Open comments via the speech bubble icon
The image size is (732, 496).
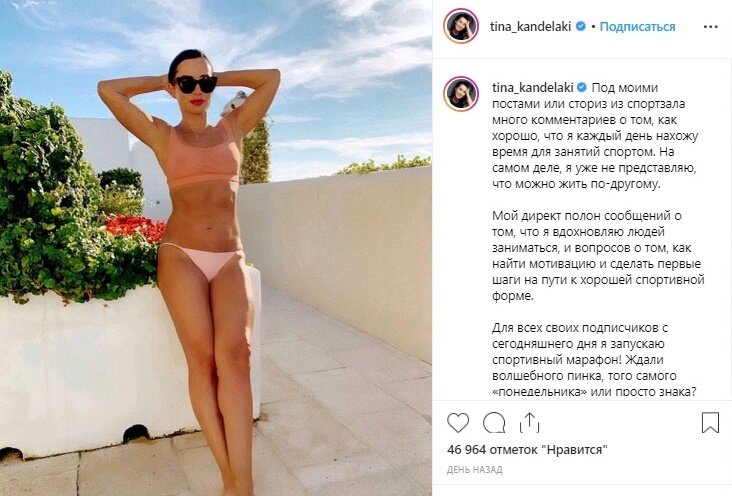(x=494, y=423)
